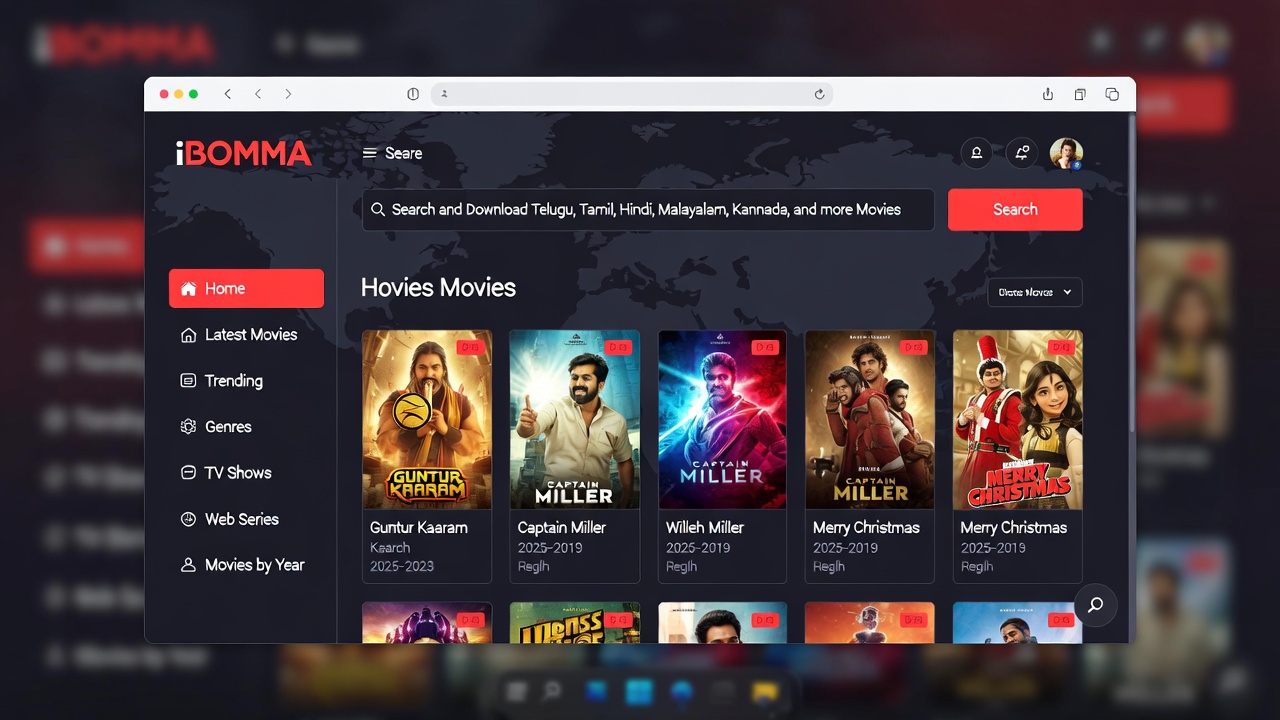Click the movie search input field

pyautogui.click(x=647, y=210)
